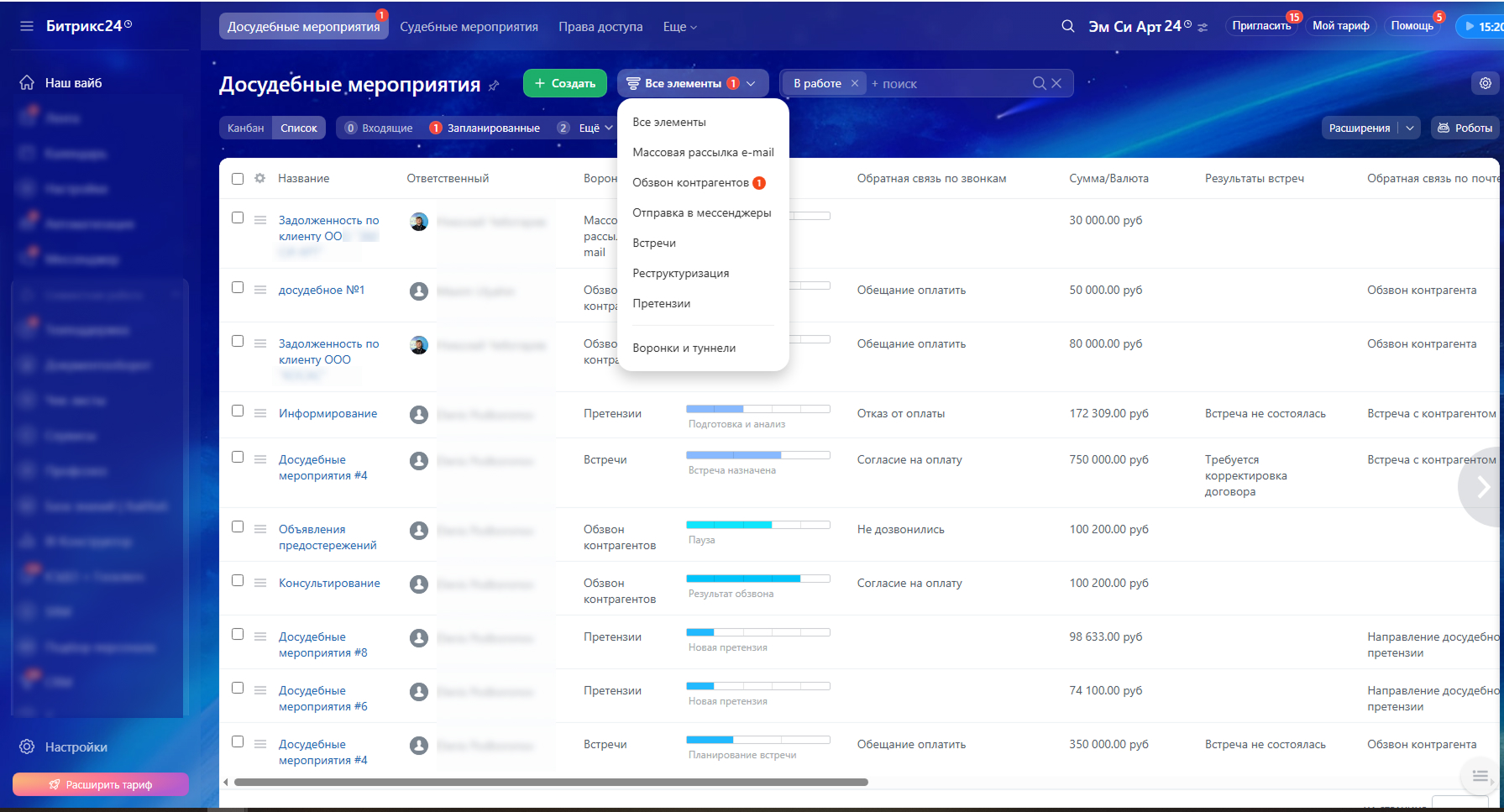The width and height of the screenshot is (1504, 812).
Task: Switch to the Канбан view tab
Action: coord(245,128)
